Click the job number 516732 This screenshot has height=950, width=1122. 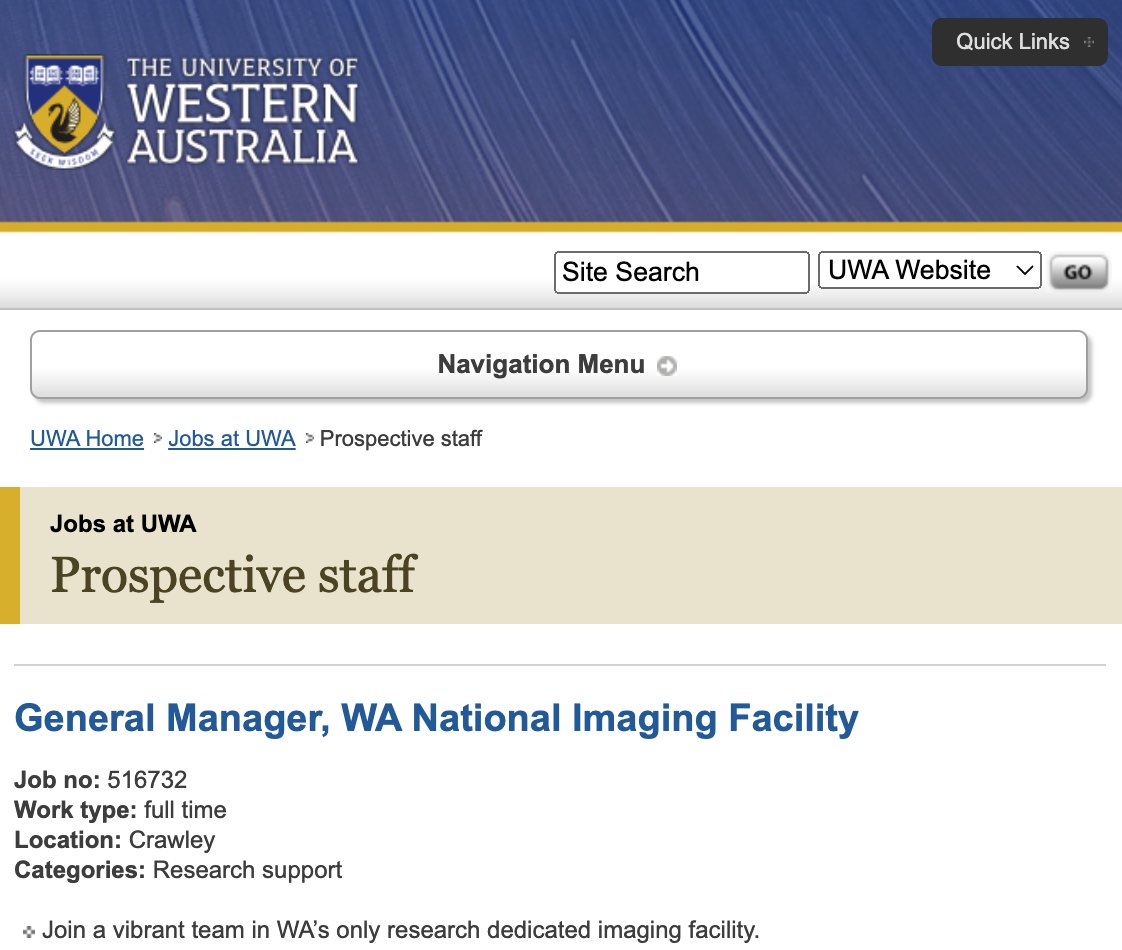(x=147, y=779)
